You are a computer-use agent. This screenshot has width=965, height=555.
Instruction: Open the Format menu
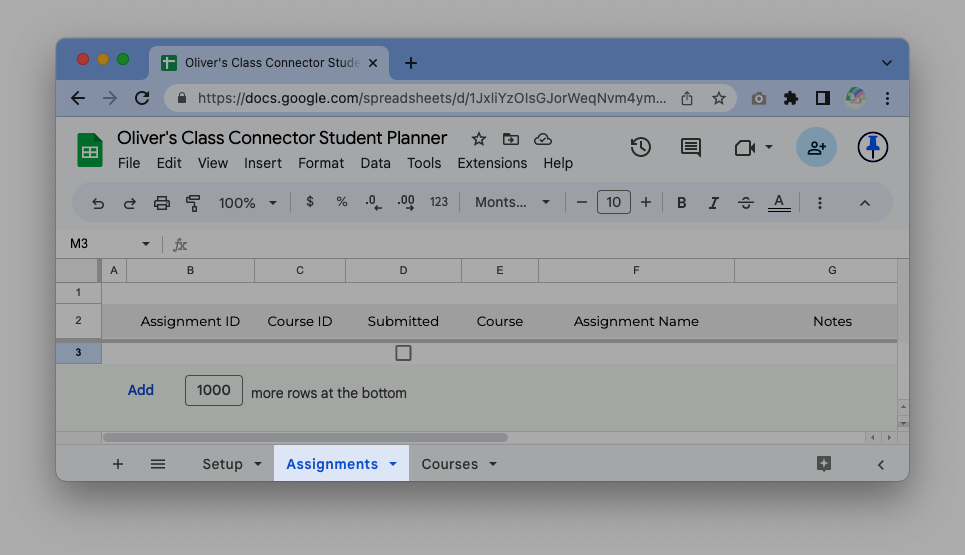[321, 163]
